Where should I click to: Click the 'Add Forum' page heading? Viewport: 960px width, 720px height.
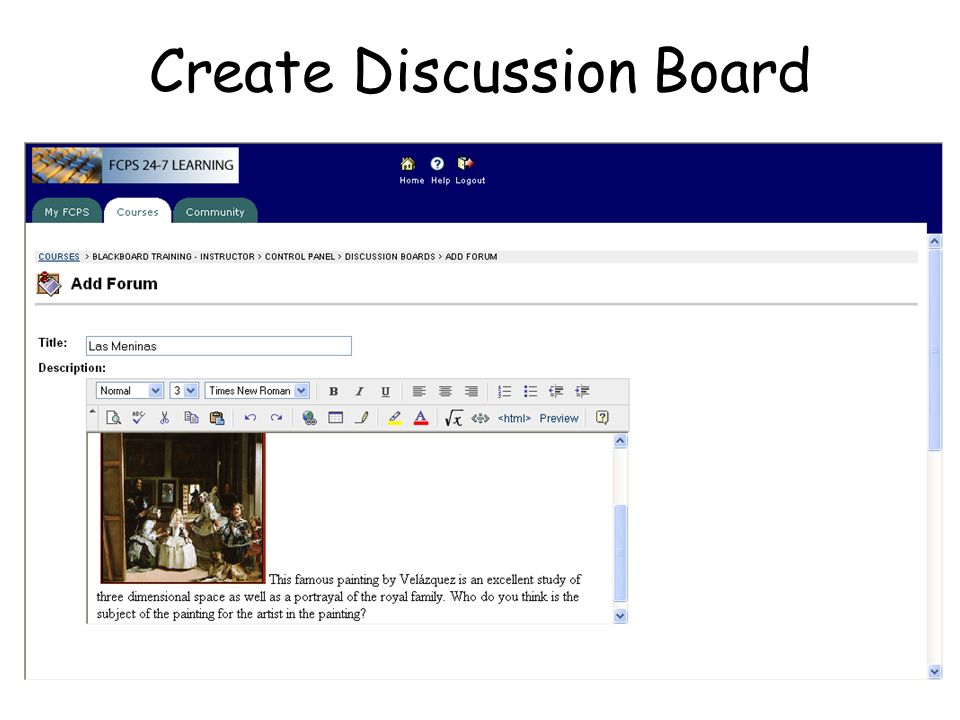114,284
